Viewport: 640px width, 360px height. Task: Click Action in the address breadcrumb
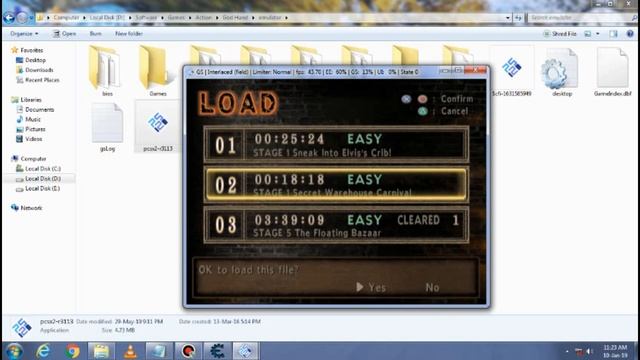pyautogui.click(x=203, y=18)
